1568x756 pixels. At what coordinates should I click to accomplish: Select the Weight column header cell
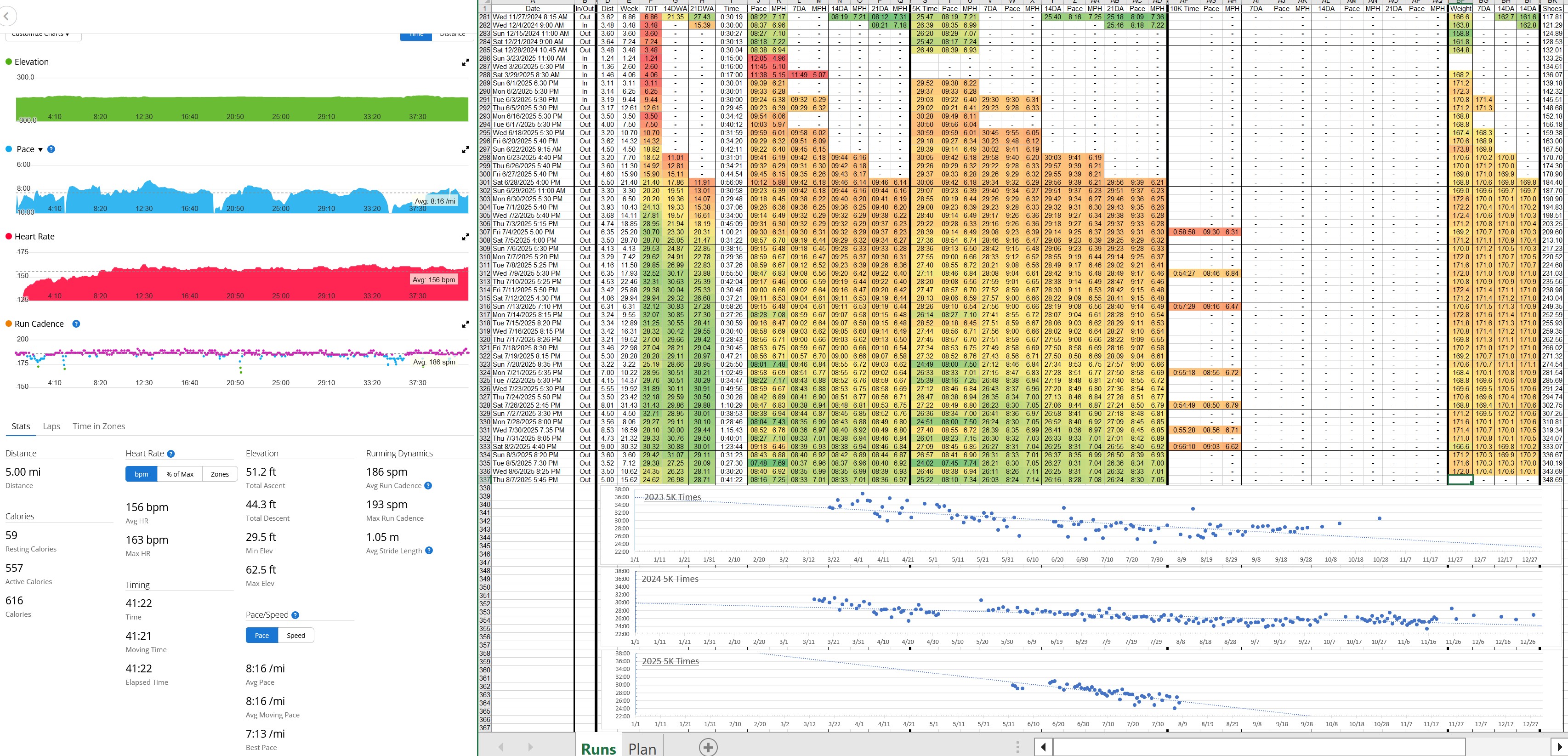point(1460,9)
